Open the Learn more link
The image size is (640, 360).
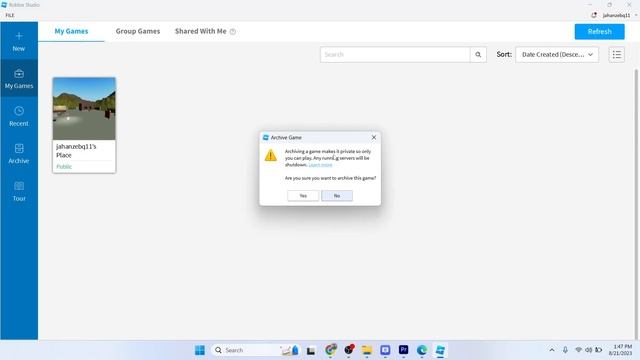320,165
